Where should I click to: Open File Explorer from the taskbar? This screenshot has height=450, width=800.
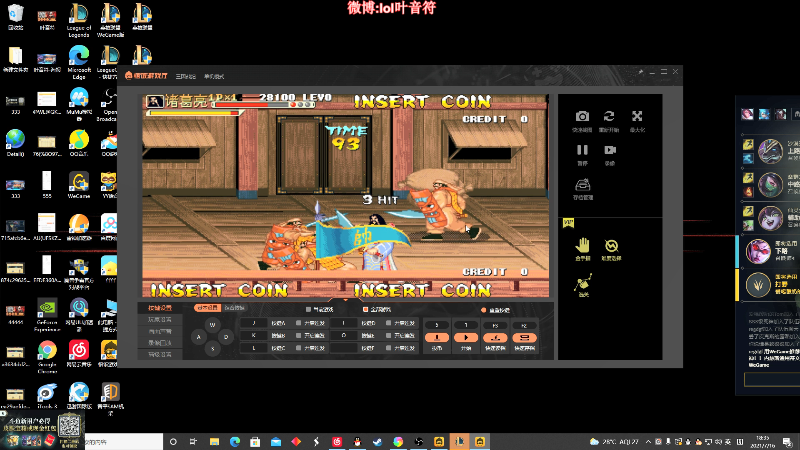214,442
